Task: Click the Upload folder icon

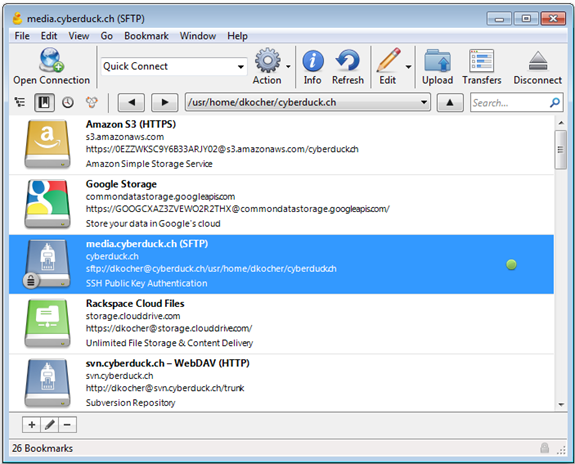Action: coord(437,61)
